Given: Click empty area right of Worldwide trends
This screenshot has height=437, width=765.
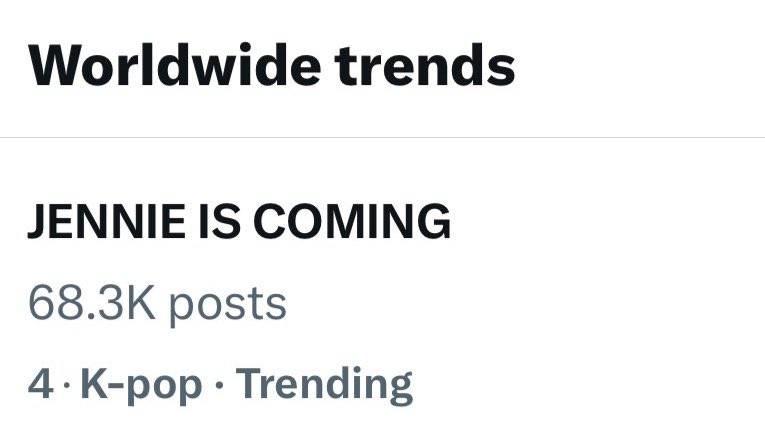Looking at the screenshot, I should [x=640, y=66].
